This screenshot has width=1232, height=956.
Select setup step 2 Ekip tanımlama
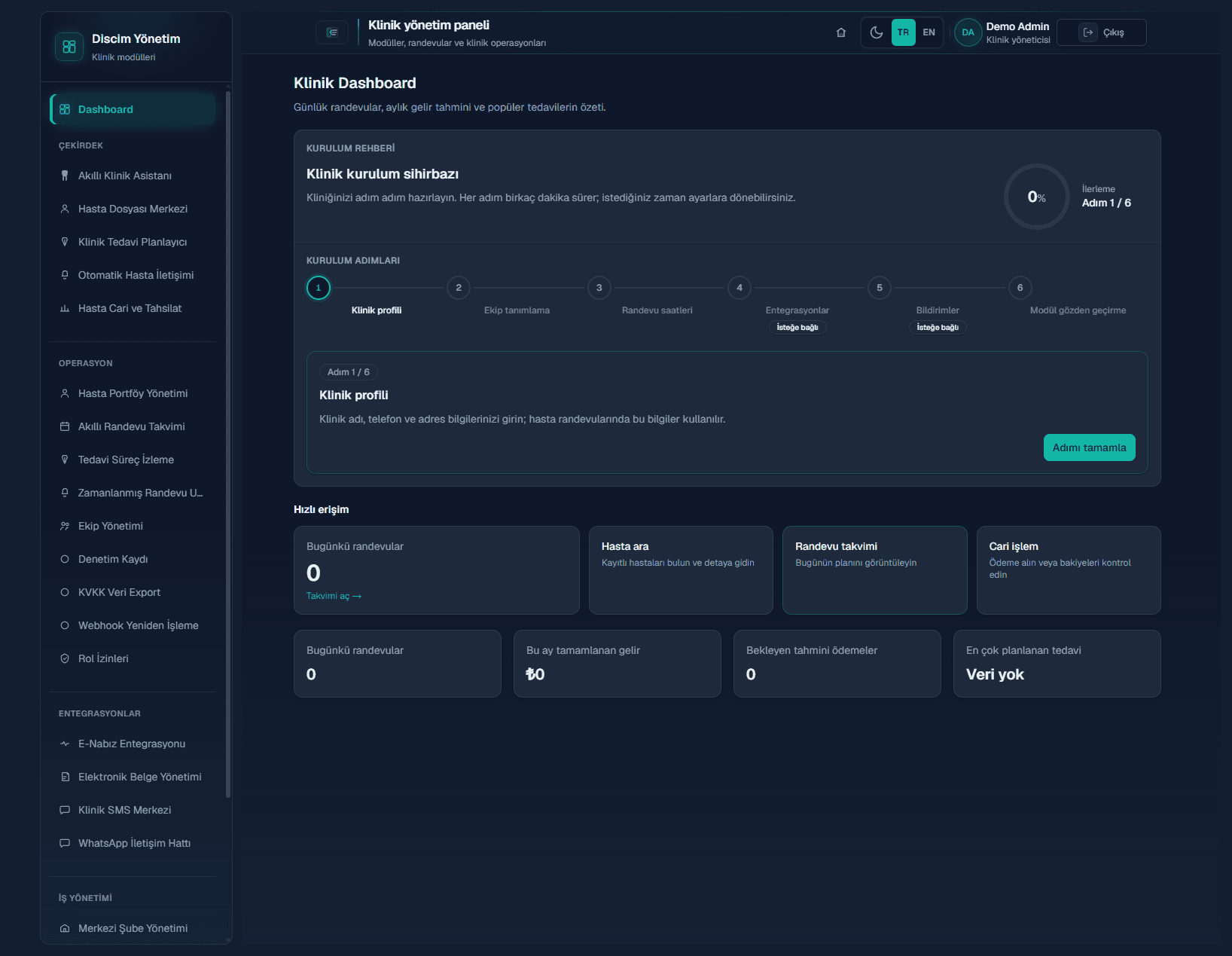tap(459, 288)
